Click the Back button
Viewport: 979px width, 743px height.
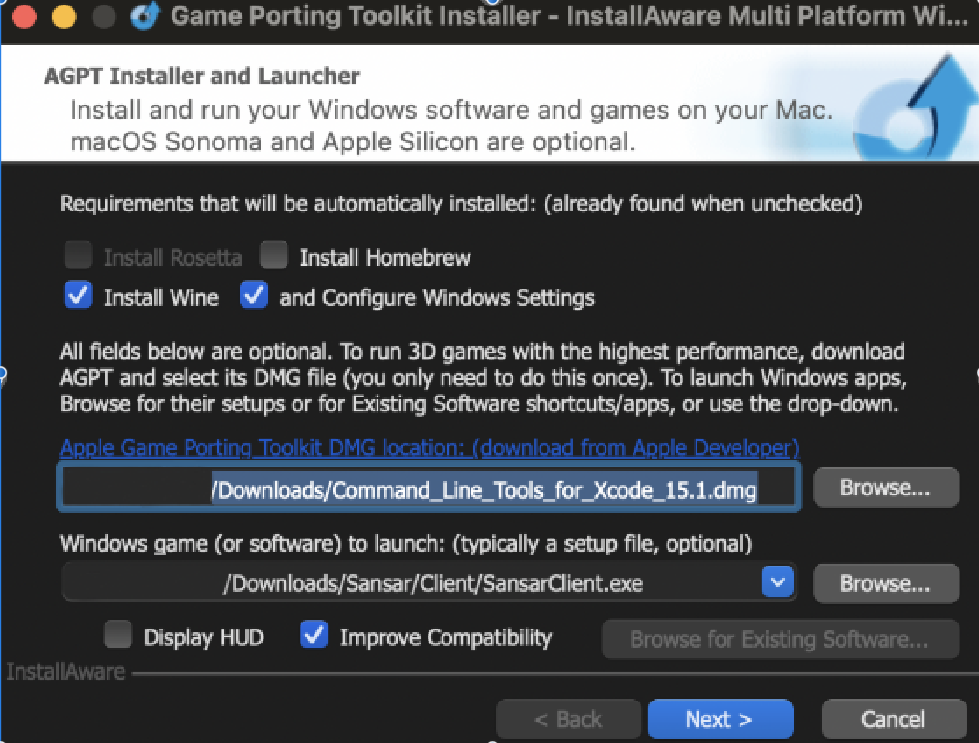567,719
